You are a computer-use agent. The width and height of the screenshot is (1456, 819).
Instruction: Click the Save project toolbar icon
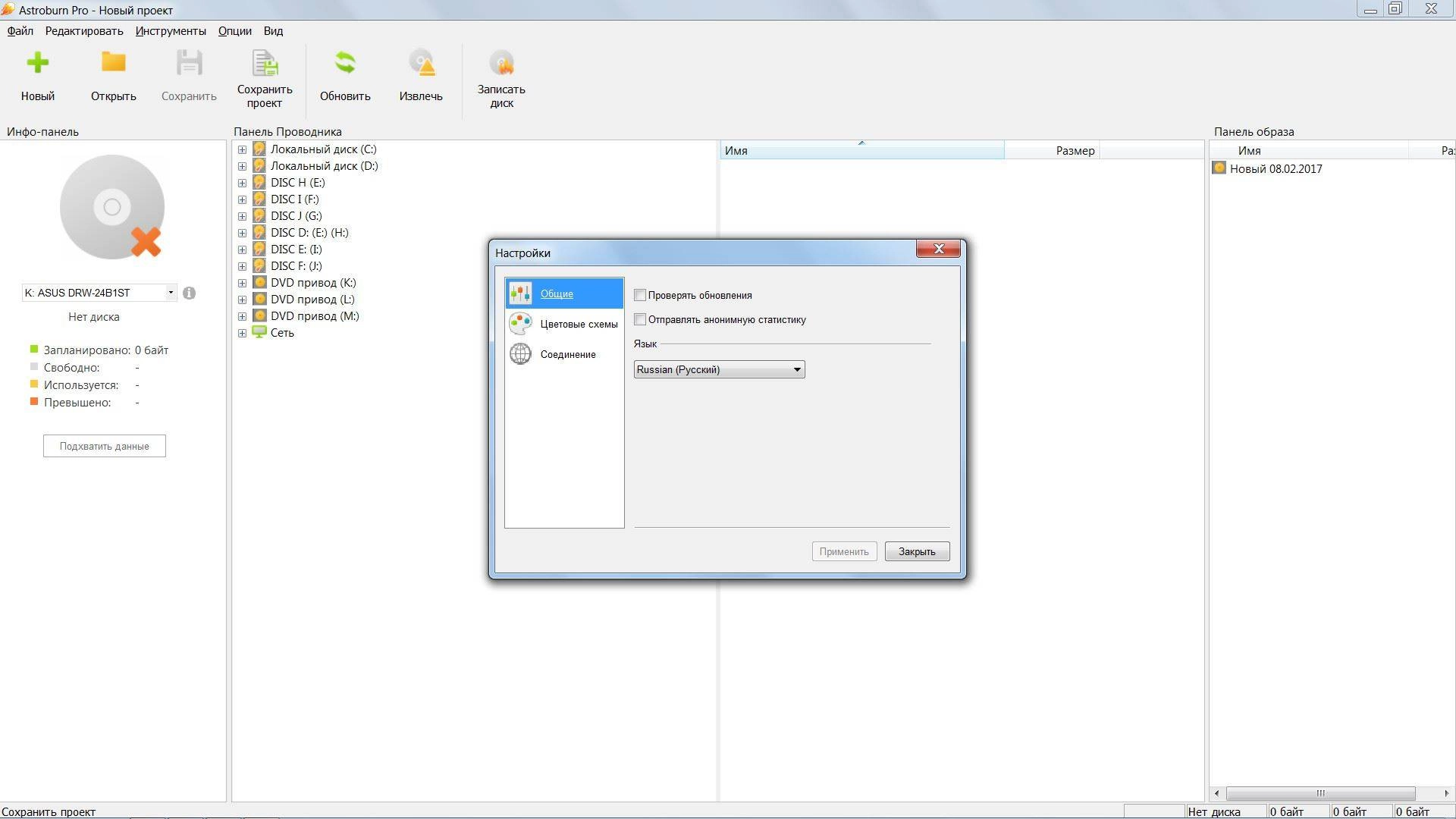(x=265, y=63)
